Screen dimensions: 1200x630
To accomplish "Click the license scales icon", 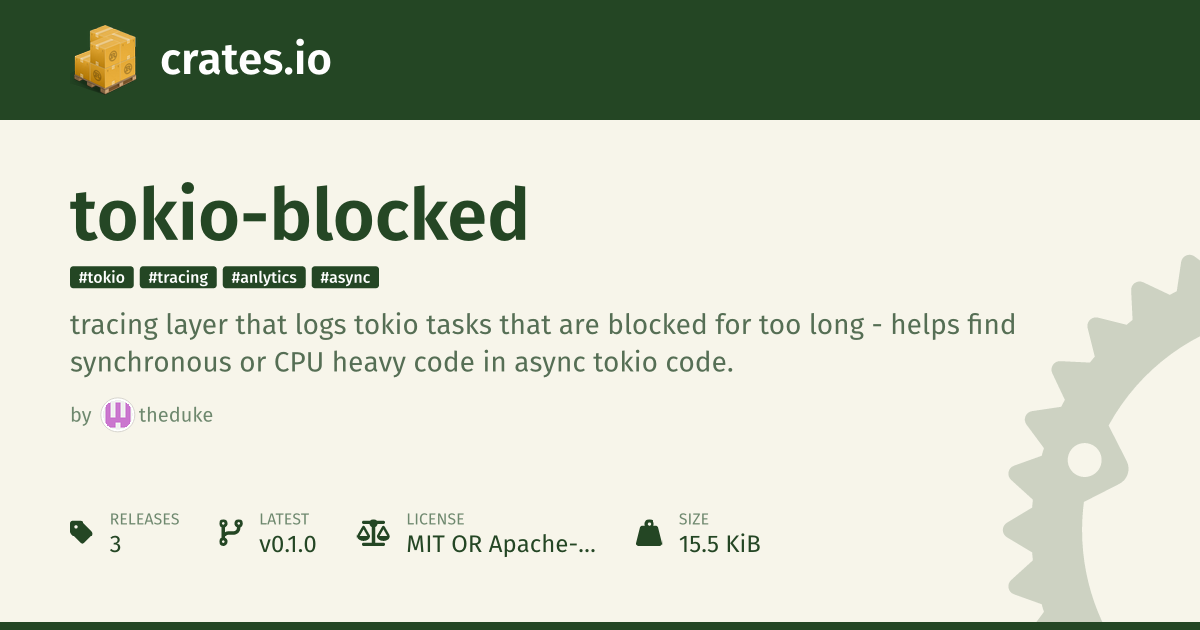I will (373, 532).
